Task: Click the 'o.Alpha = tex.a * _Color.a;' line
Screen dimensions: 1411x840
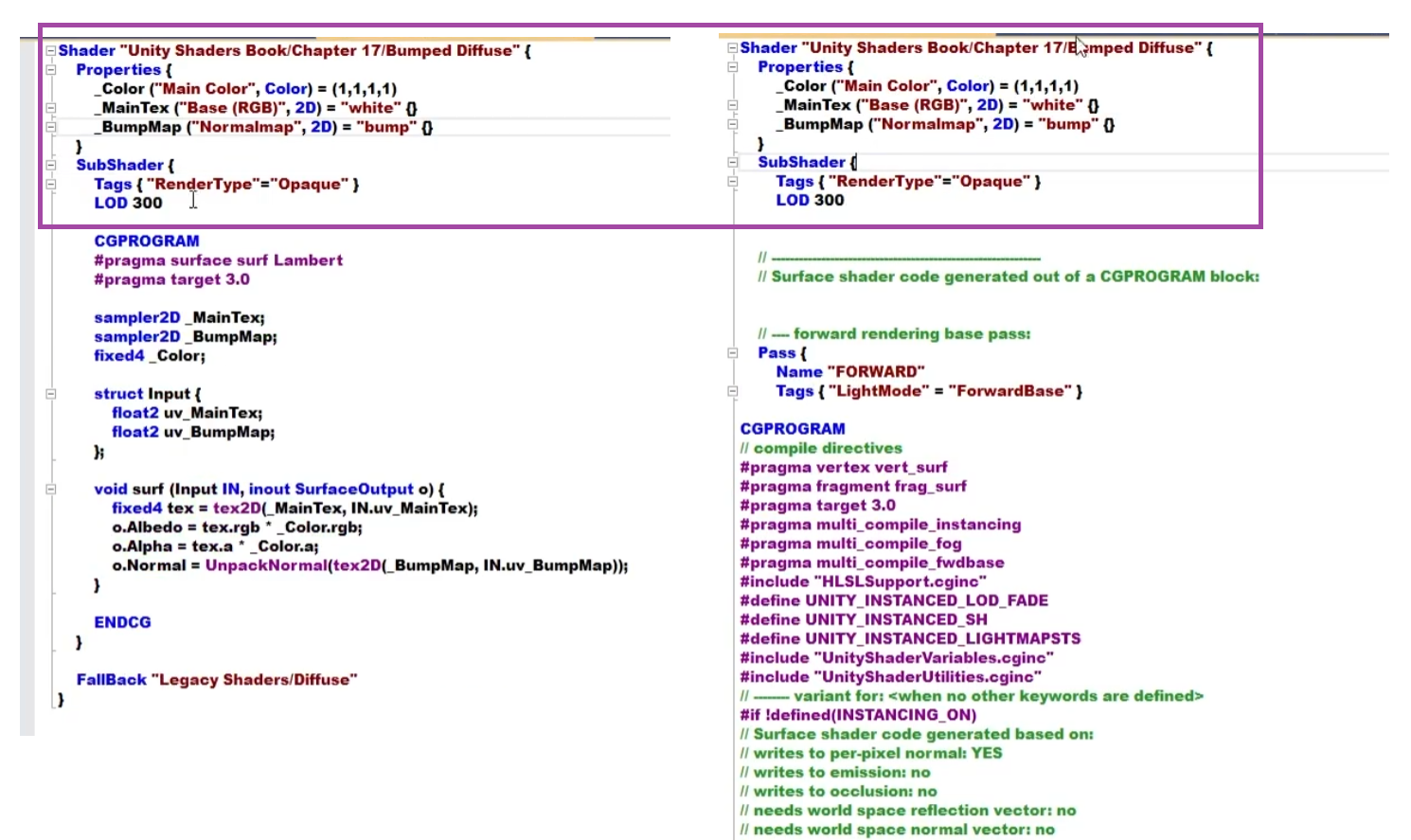Action: pyautogui.click(x=215, y=546)
